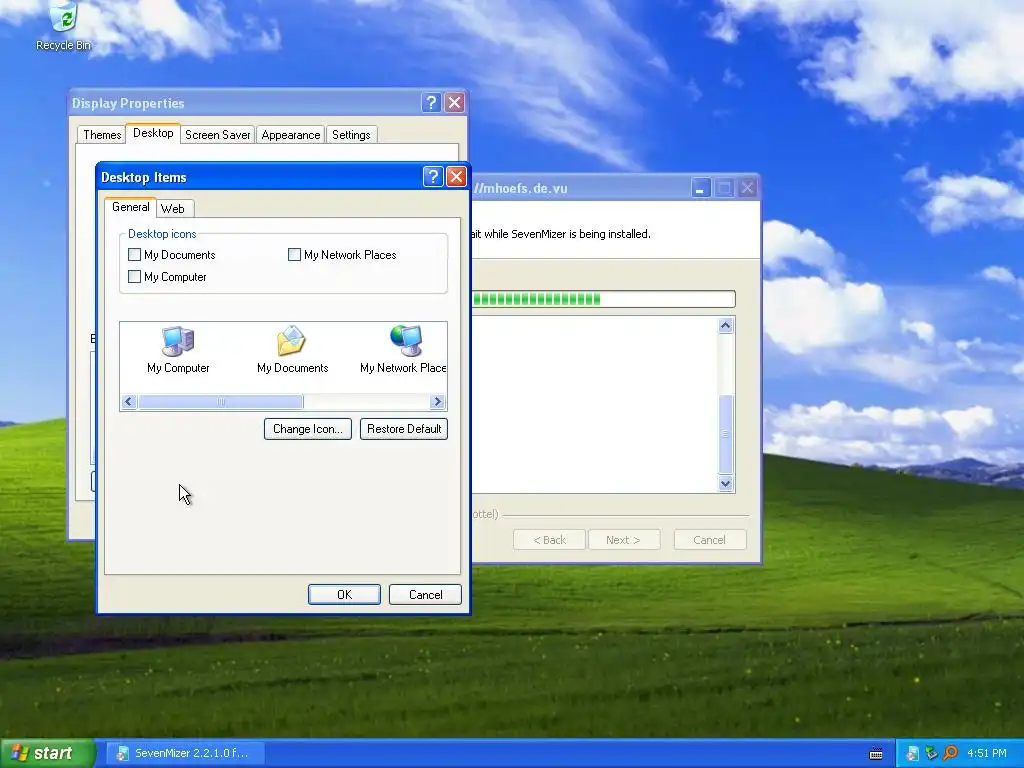
Task: Click the installer log vertical scrollbar thumb
Action: tap(726, 434)
